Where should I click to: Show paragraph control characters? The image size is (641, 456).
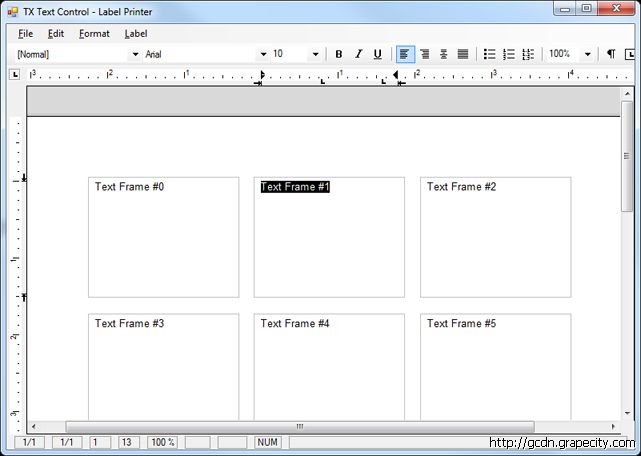point(611,54)
